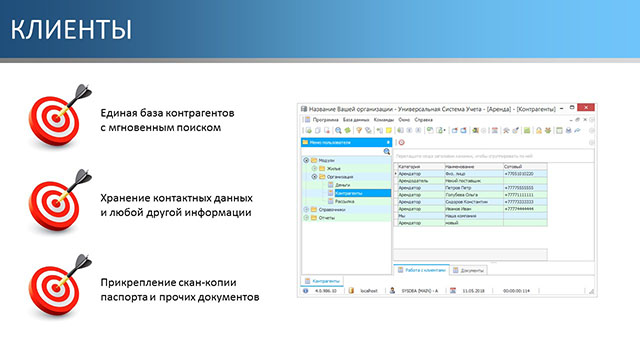
Task: Select the Деньги item in tree
Action: click(342, 185)
